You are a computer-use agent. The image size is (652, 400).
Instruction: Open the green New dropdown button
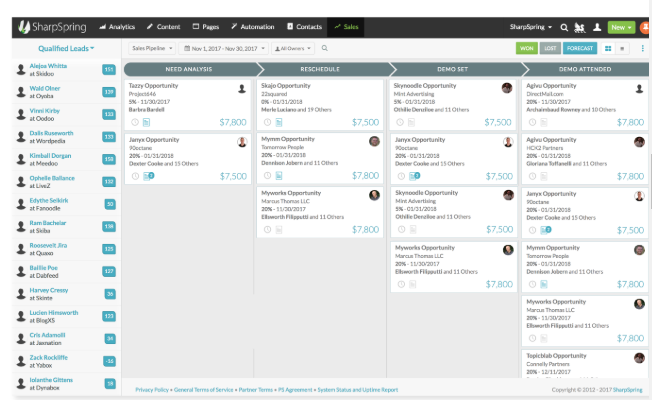(x=621, y=27)
